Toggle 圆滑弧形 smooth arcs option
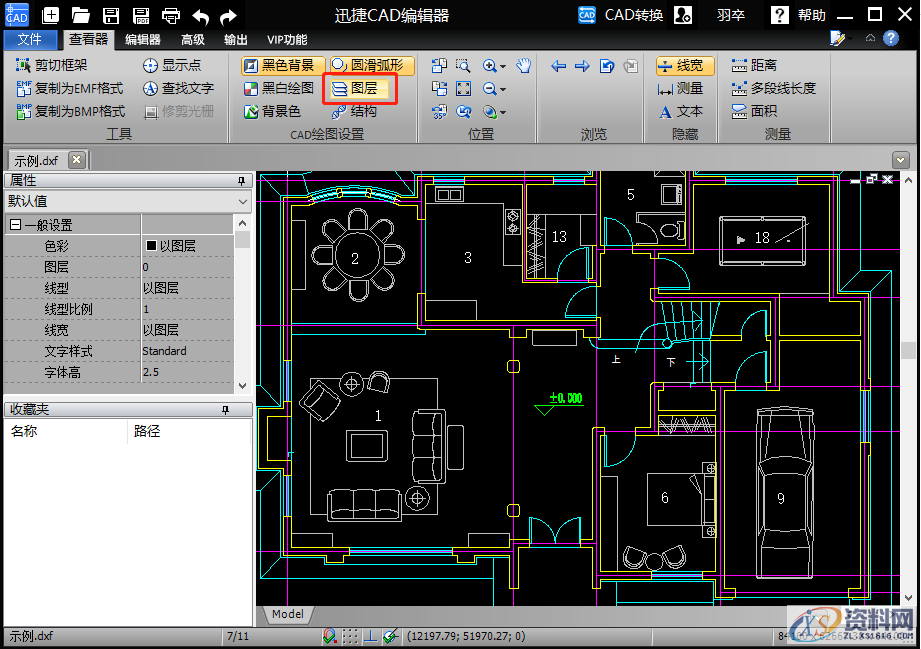This screenshot has width=921, height=649. point(366,65)
